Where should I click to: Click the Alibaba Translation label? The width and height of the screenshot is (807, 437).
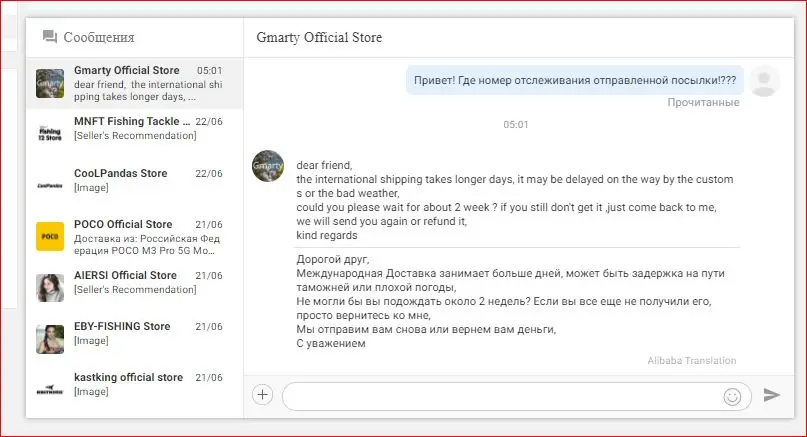692,360
